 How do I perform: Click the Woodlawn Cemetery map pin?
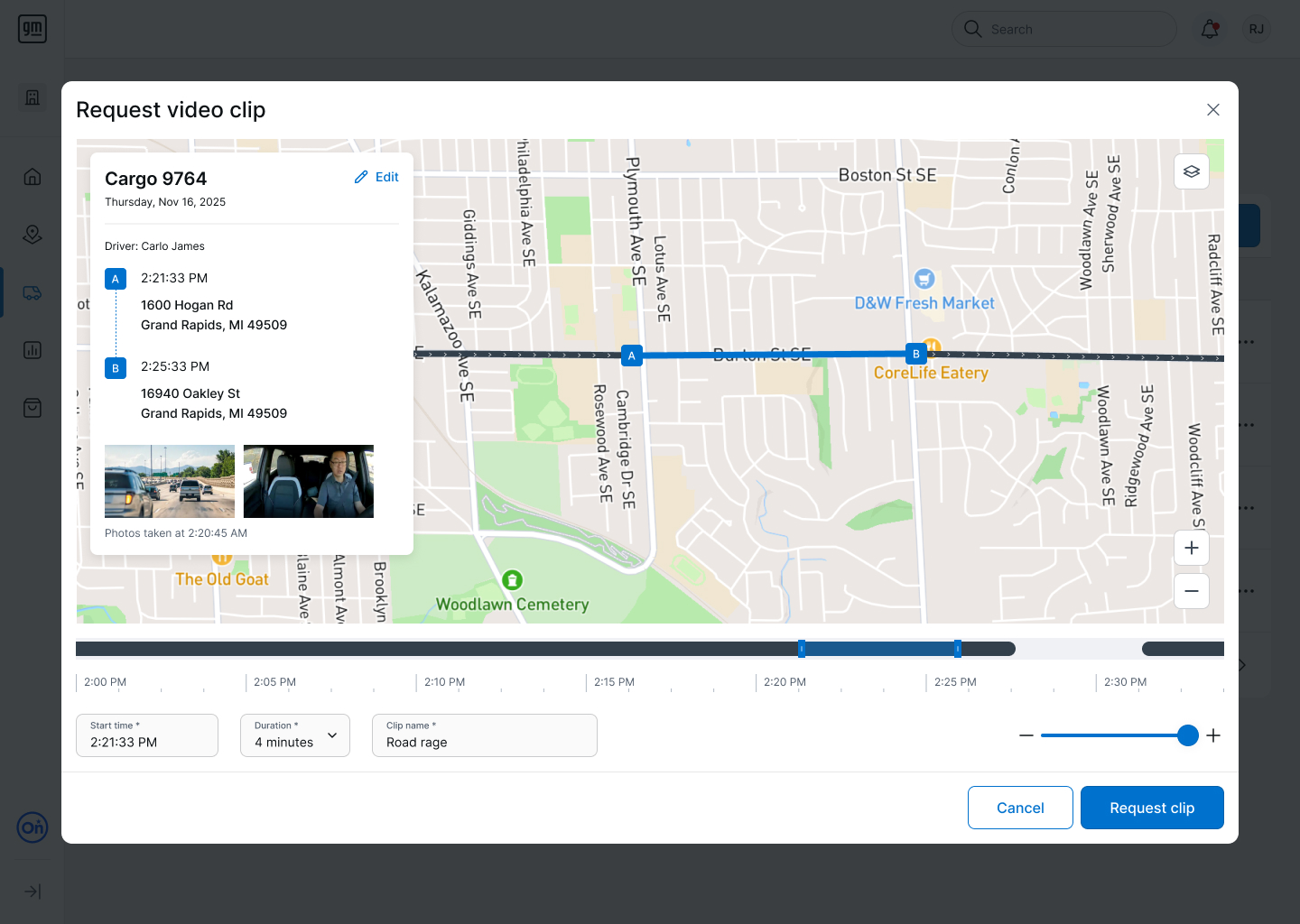coord(512,579)
